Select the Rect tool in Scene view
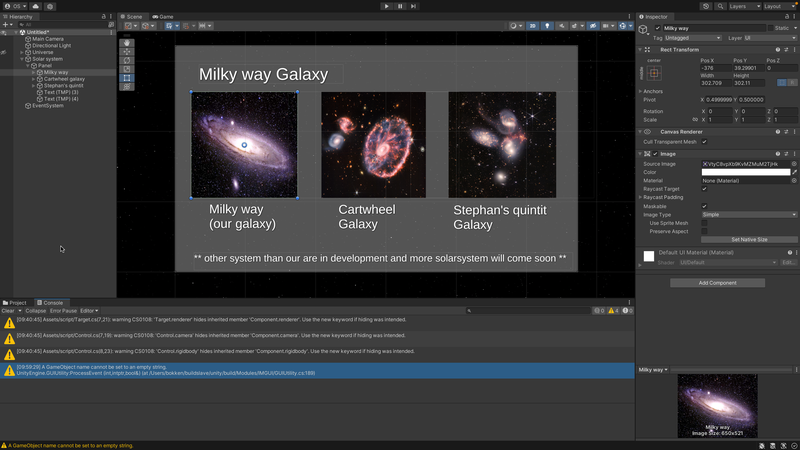The width and height of the screenshot is (800, 450). [126, 78]
